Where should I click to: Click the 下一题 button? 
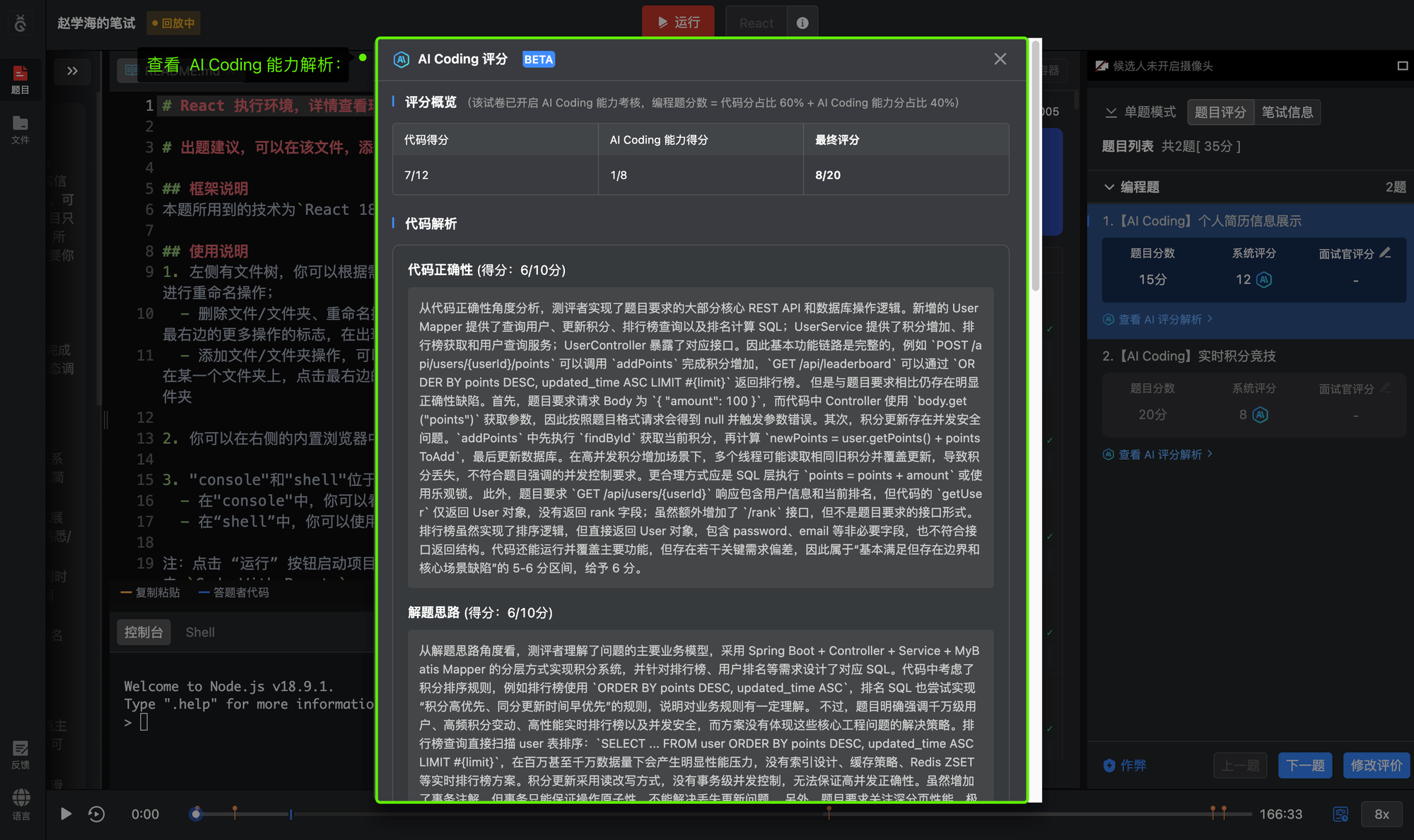click(1305, 765)
